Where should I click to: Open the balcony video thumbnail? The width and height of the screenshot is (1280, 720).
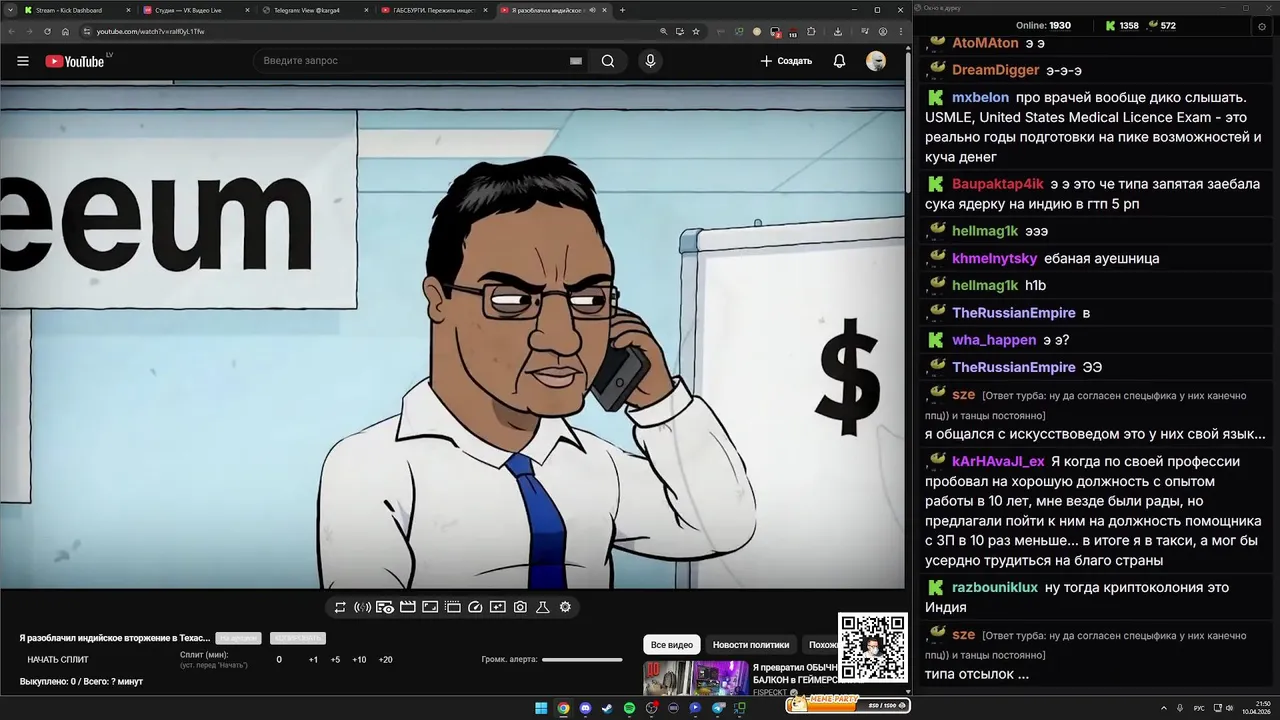coord(696,679)
